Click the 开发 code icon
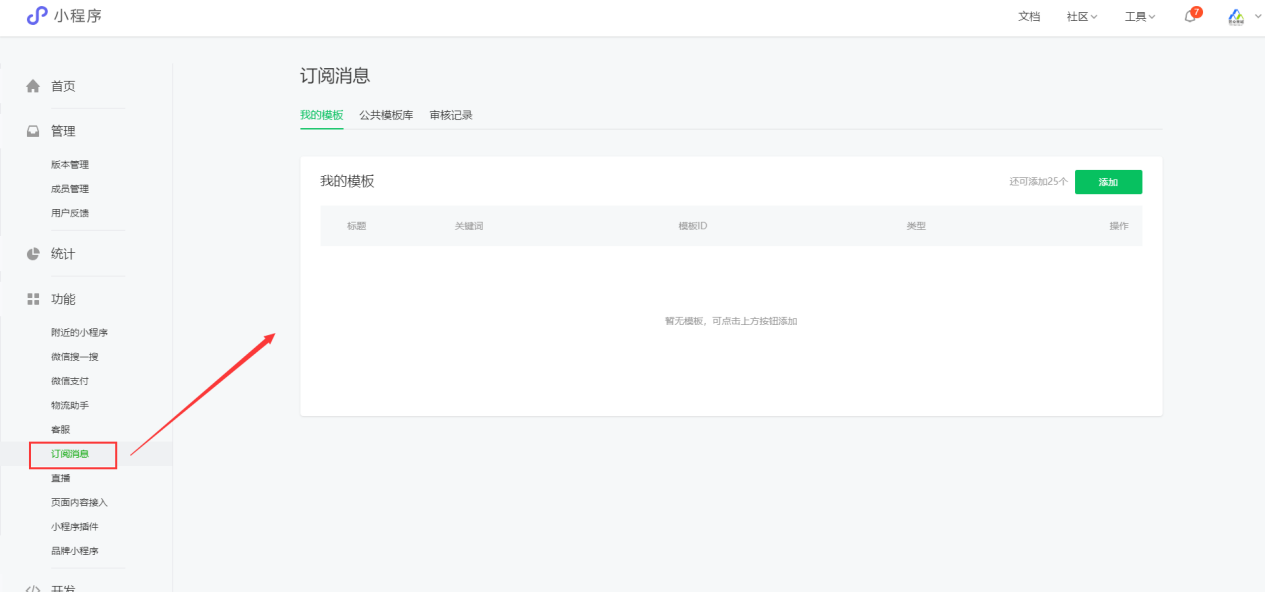 coord(33,588)
